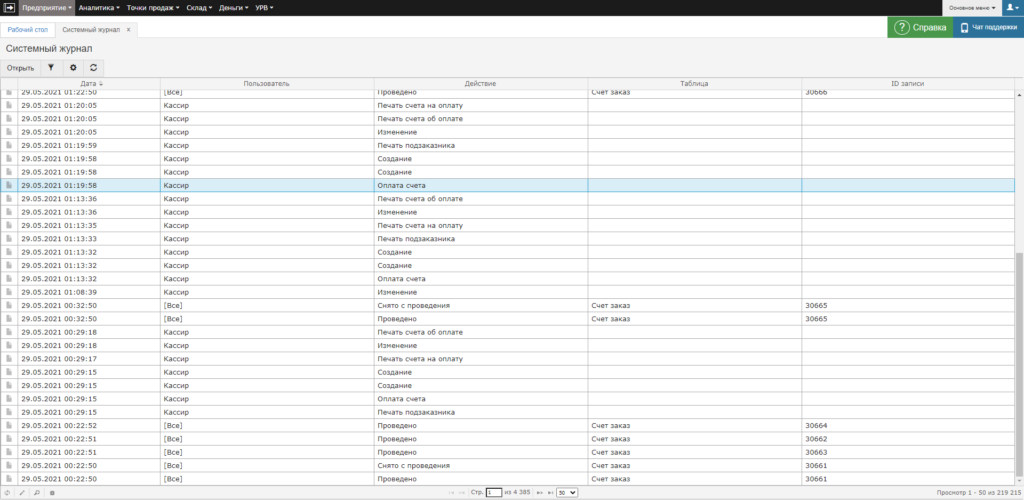Open the rows-per-page 50 selector
Screen dimensions: 1024x500
[567, 493]
